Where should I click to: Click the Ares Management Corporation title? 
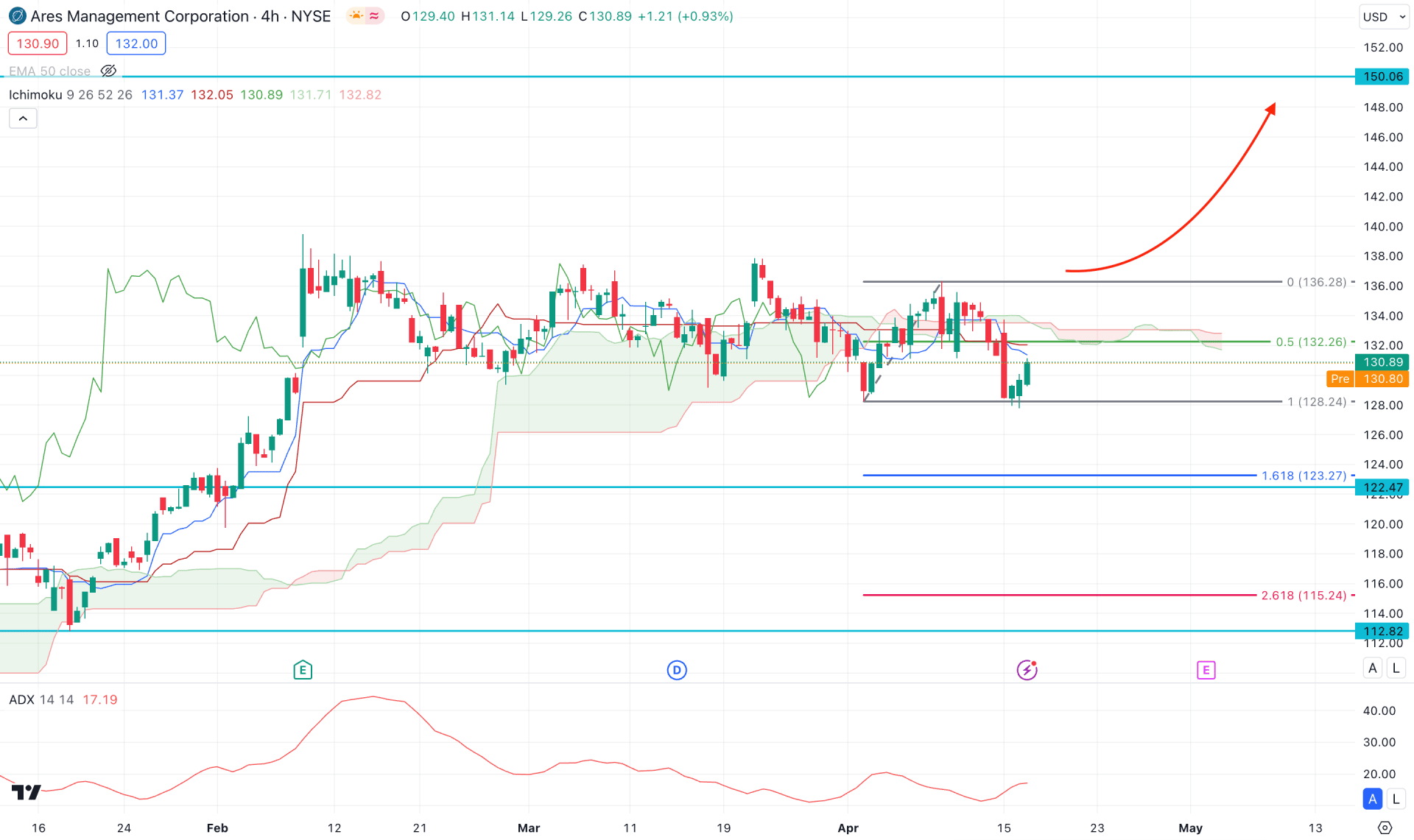(x=140, y=16)
